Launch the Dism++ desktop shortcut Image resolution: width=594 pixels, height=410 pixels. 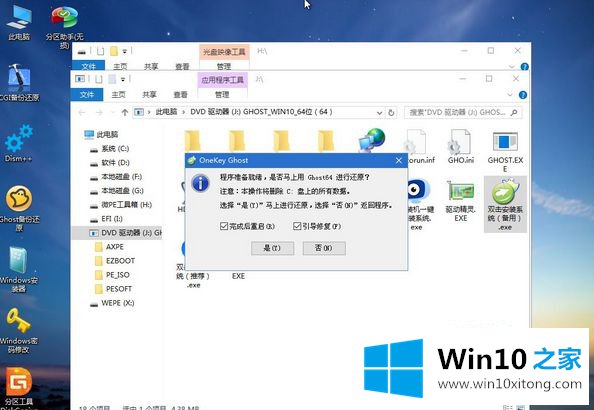(x=18, y=144)
